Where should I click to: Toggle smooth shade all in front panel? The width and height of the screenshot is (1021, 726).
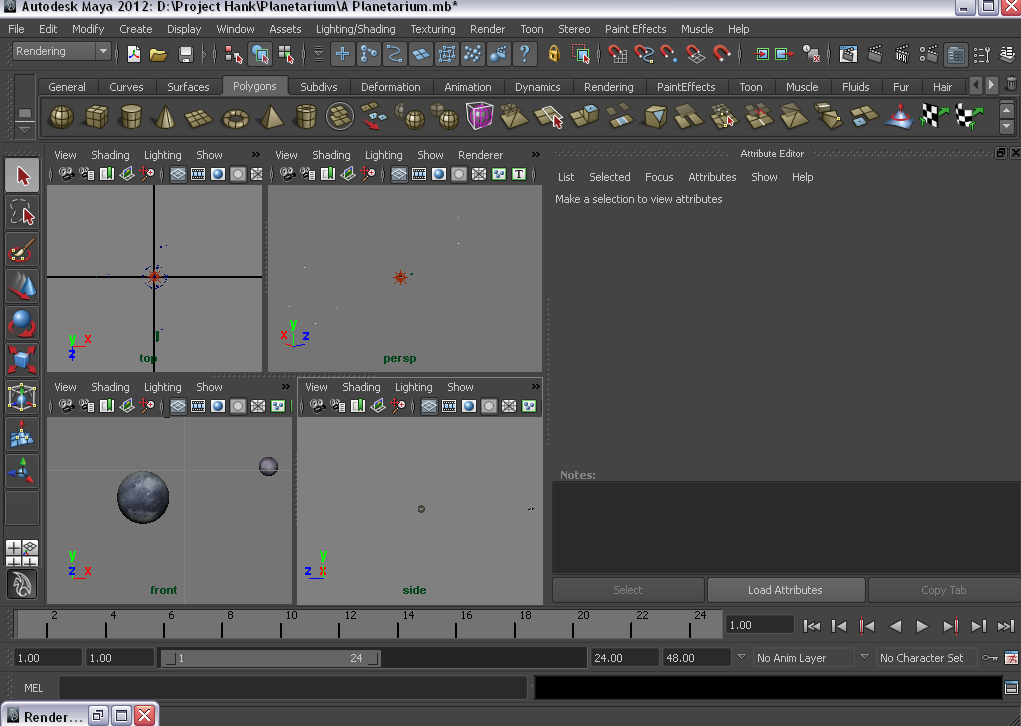coord(217,406)
